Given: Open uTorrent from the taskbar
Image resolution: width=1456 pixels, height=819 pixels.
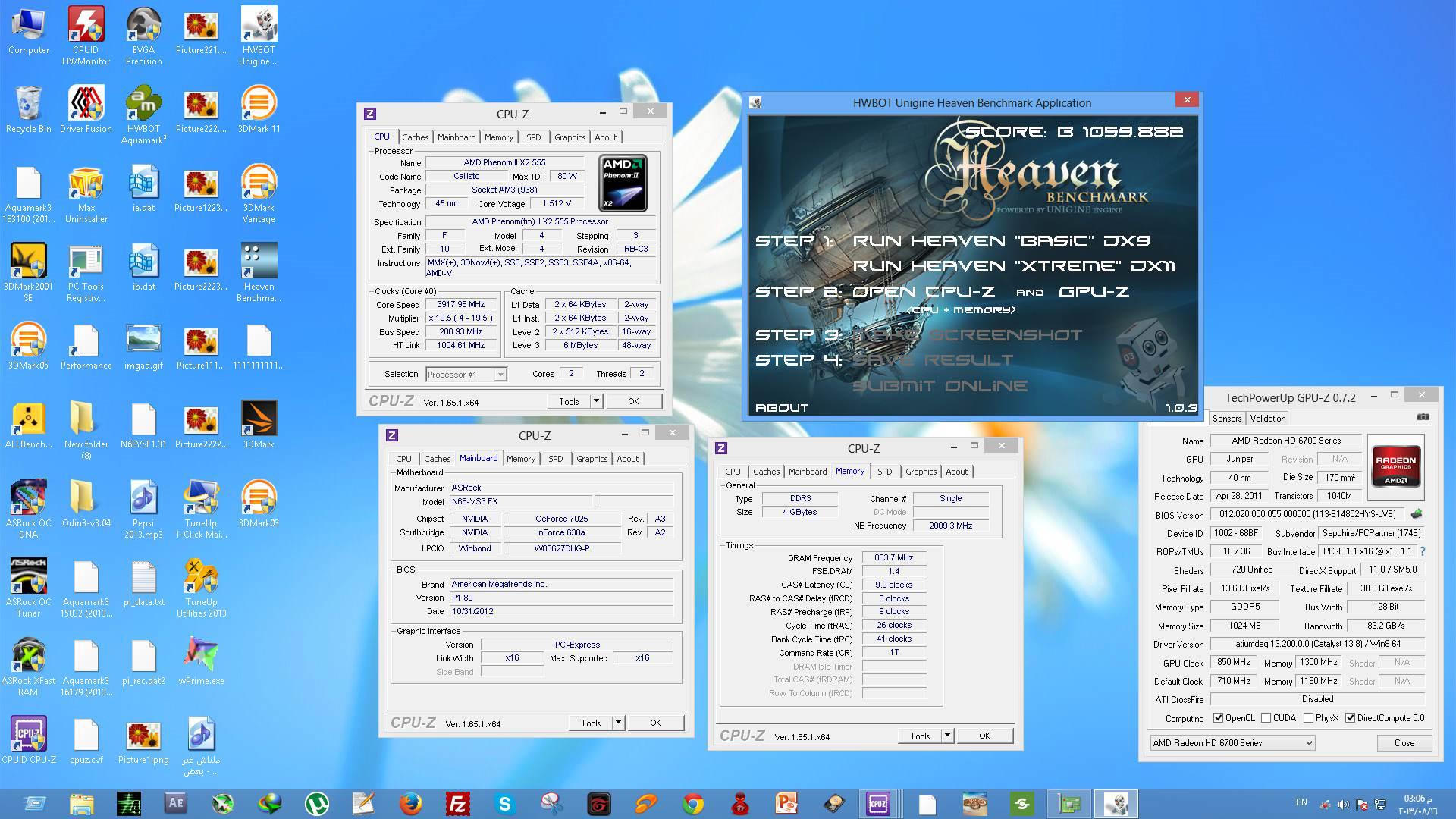Looking at the screenshot, I should [x=317, y=803].
